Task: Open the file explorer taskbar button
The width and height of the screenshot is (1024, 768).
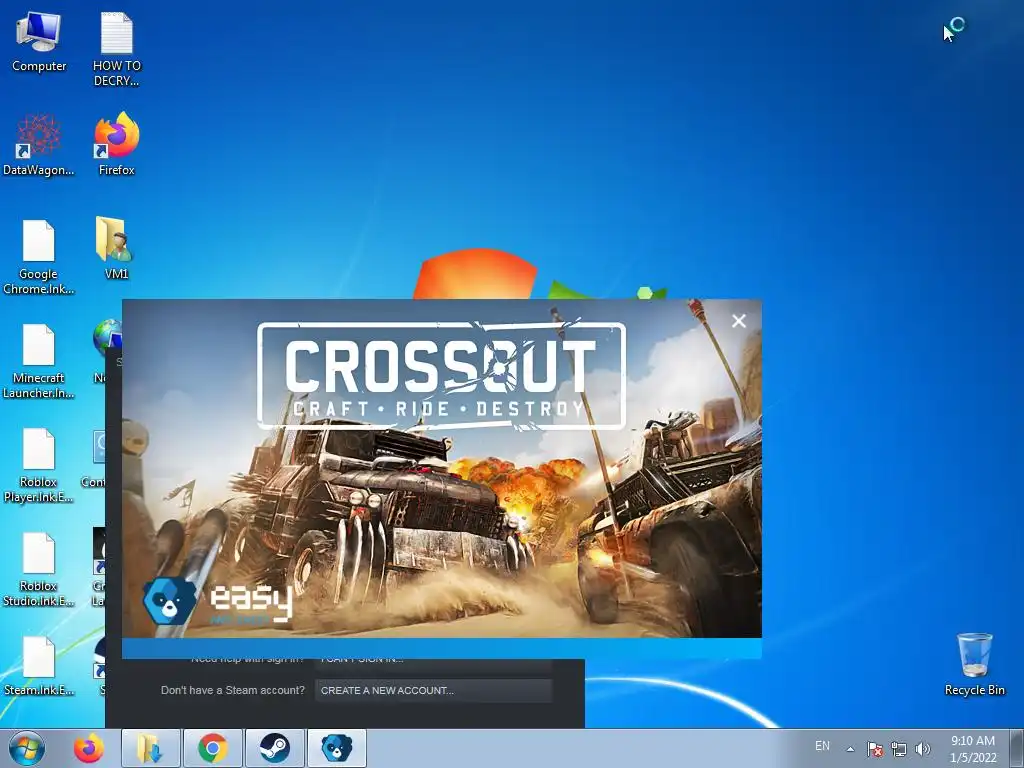Action: 150,748
